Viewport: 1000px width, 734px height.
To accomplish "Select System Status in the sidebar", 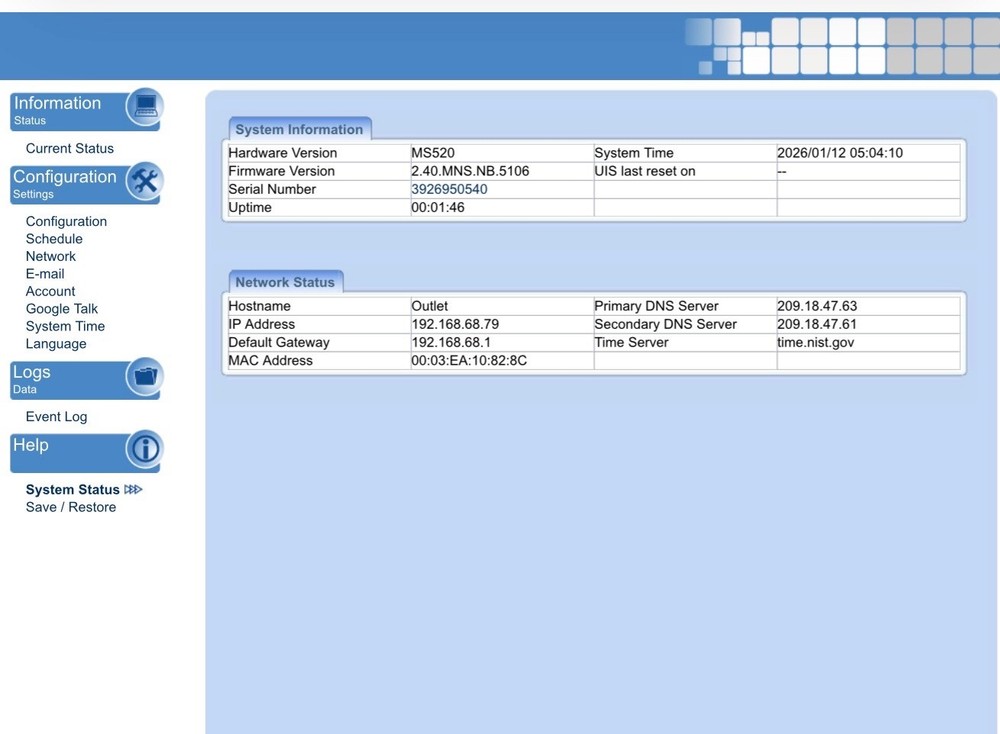I will [x=72, y=490].
